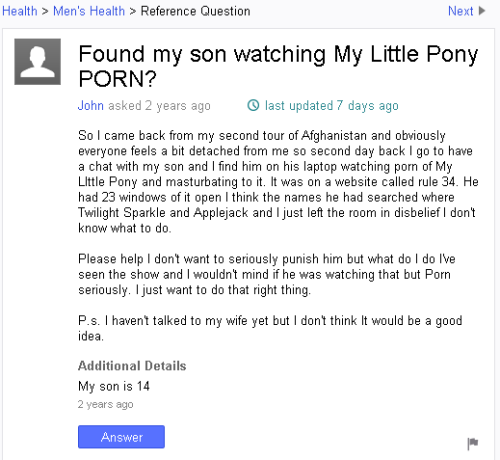The width and height of the screenshot is (500, 460).
Task: Click the Next arrow triangle icon
Action: click(x=482, y=11)
